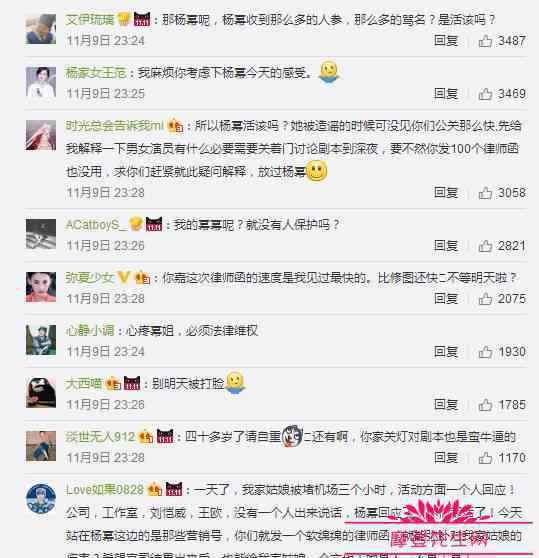Reply to 大西喵's comment
The height and width of the screenshot is (558, 539).
446,405
